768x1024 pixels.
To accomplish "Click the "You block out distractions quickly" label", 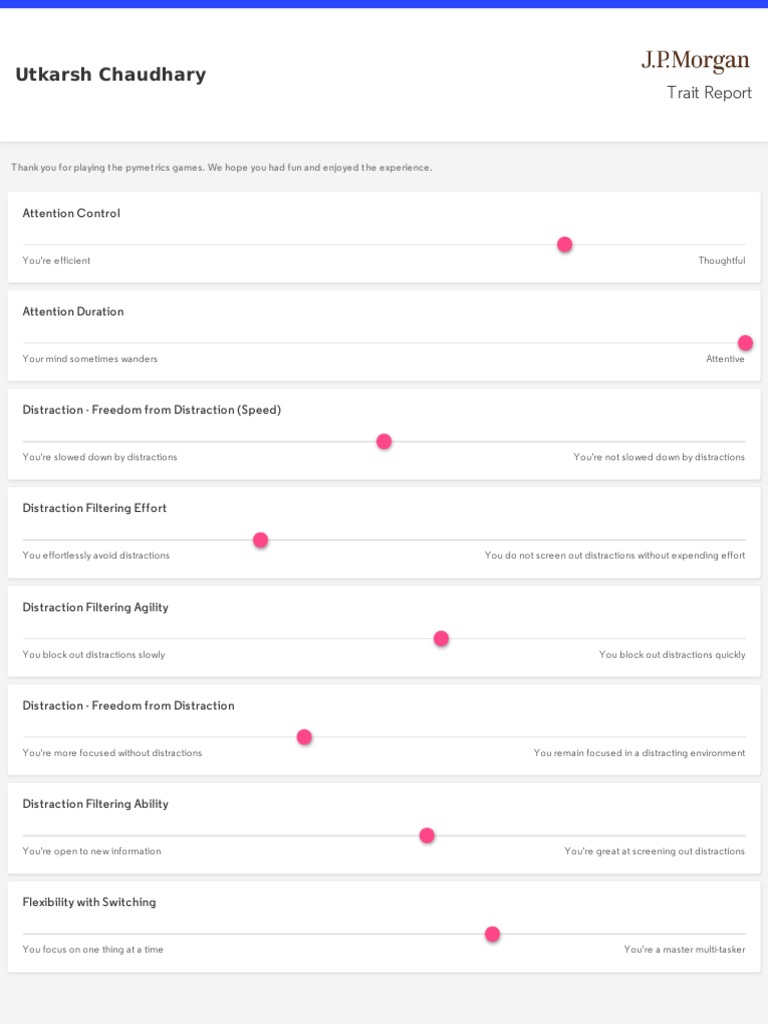I will pos(671,655).
